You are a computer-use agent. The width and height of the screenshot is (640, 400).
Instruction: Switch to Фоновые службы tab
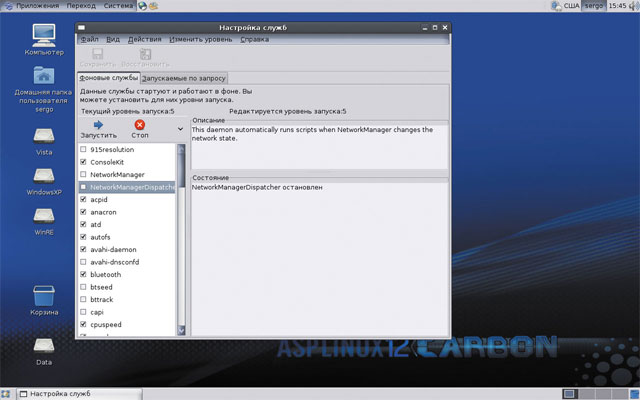pyautogui.click(x=109, y=78)
